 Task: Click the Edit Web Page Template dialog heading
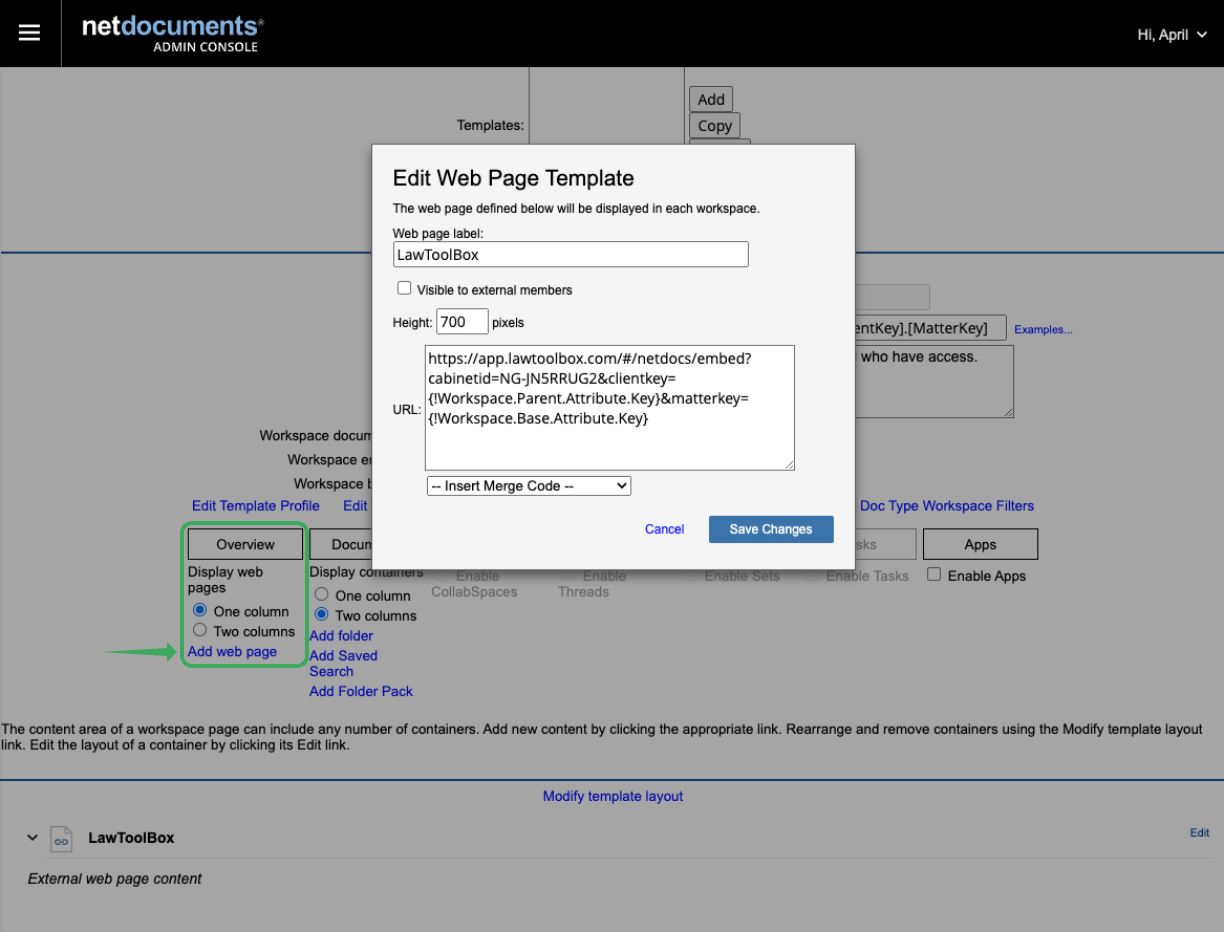513,178
